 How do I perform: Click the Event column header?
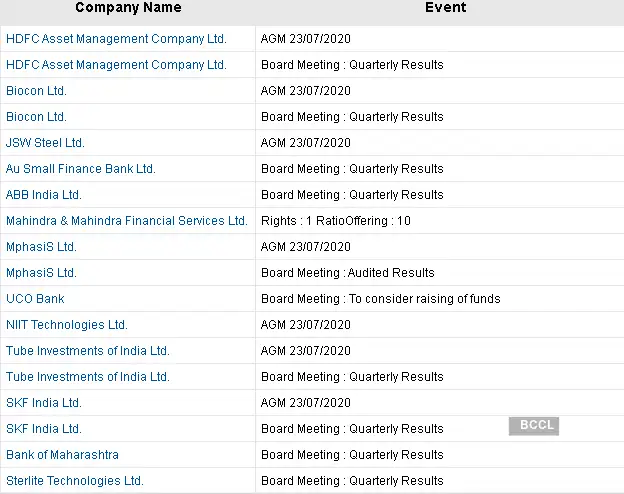click(x=444, y=8)
